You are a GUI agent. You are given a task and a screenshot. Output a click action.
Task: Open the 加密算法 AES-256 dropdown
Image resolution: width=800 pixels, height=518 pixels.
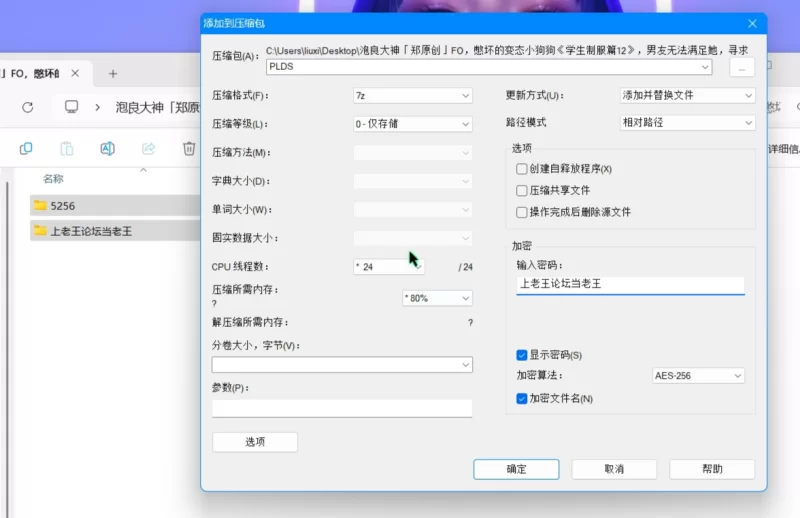(697, 376)
